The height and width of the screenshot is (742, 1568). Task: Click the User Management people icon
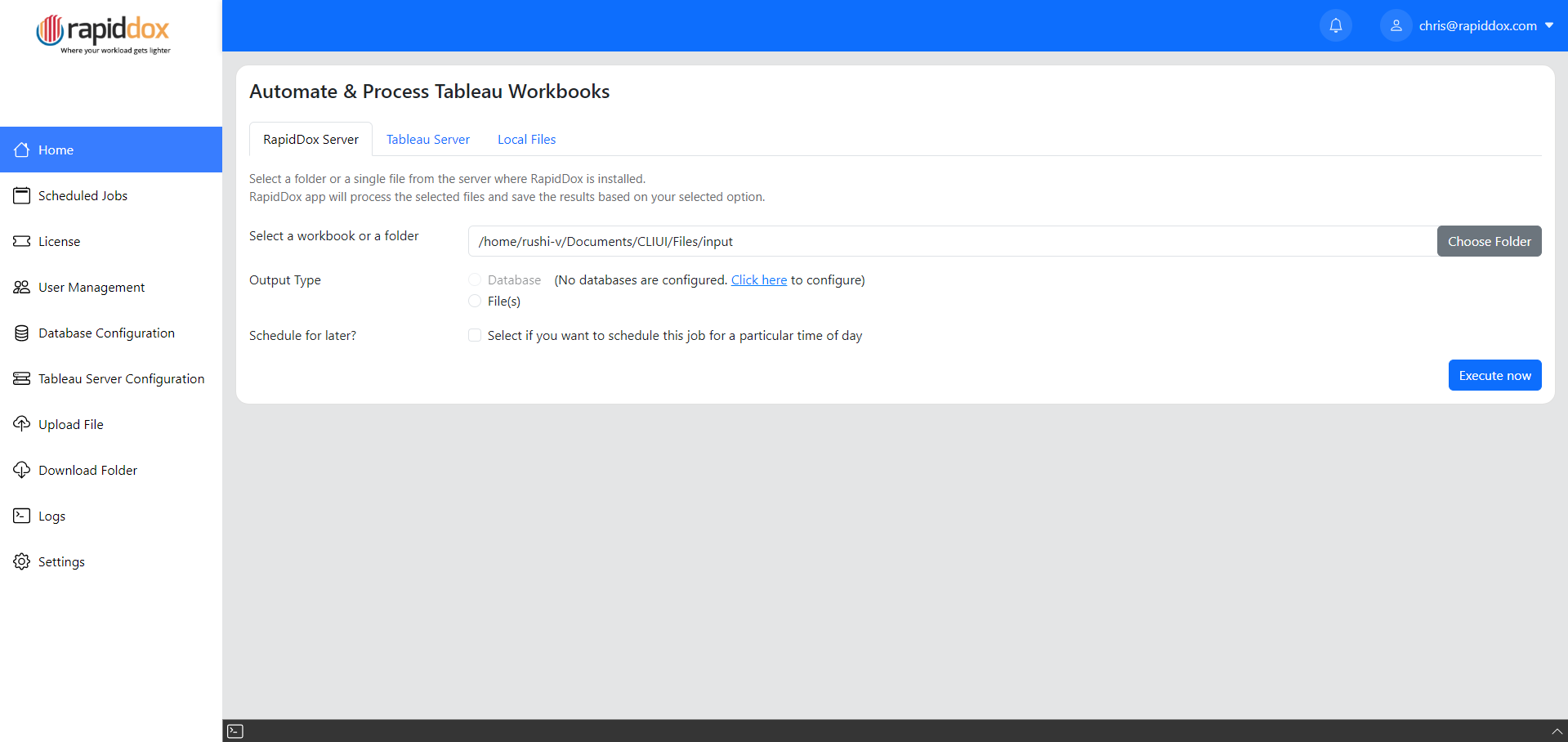point(22,287)
